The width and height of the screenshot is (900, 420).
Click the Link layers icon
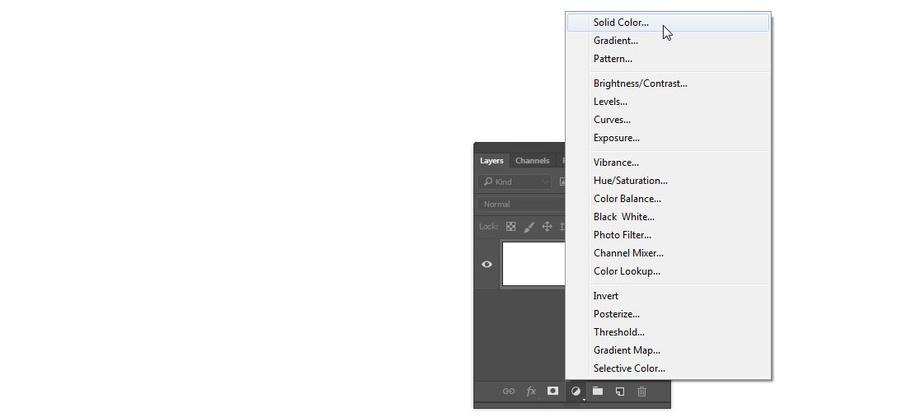508,392
